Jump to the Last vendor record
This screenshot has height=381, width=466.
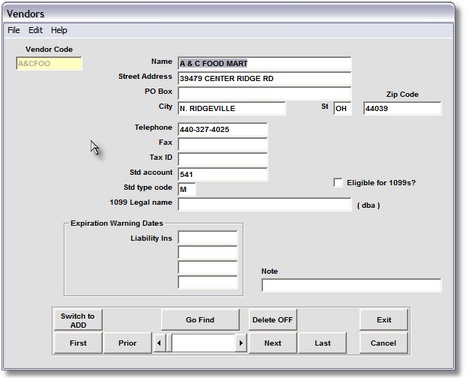(x=322, y=343)
